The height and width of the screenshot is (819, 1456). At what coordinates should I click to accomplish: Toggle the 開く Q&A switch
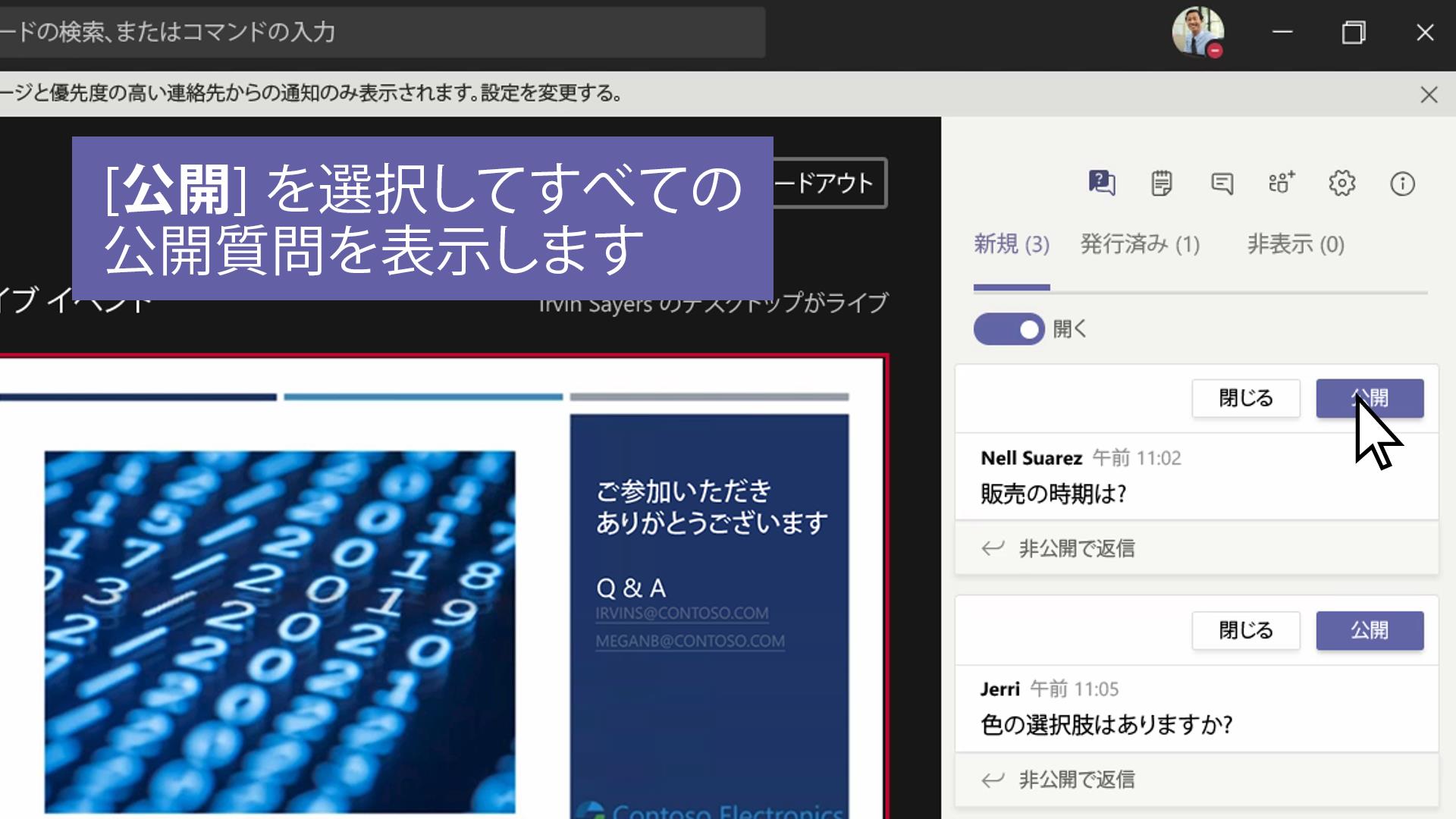1009,329
